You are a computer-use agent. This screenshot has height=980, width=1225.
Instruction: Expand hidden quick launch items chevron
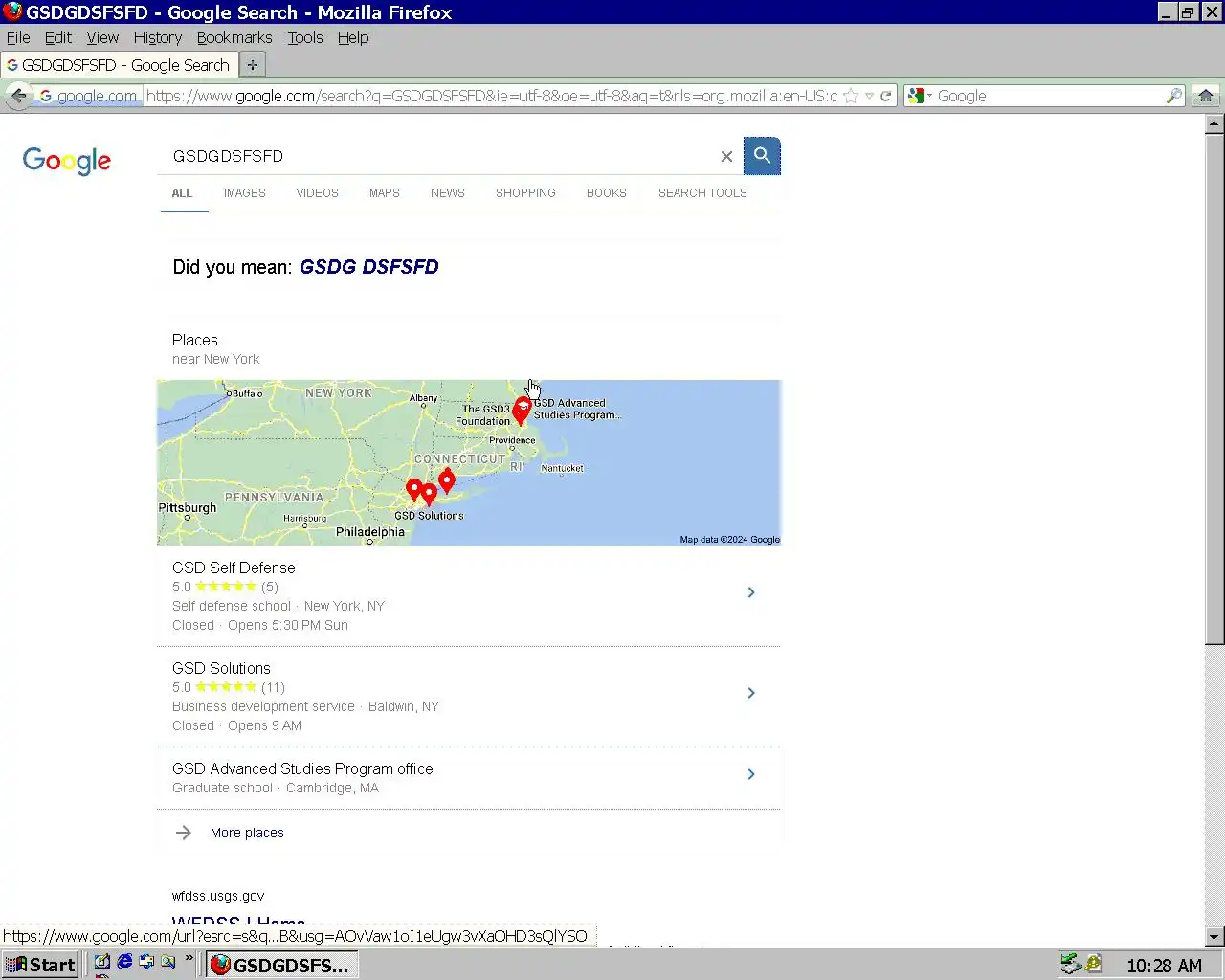pos(189,958)
